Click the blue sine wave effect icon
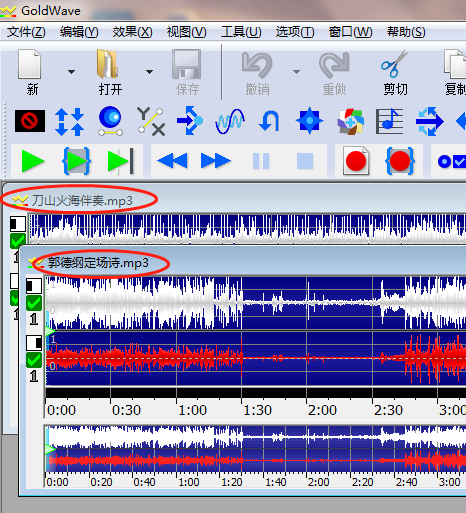The width and height of the screenshot is (466, 513). (230, 121)
